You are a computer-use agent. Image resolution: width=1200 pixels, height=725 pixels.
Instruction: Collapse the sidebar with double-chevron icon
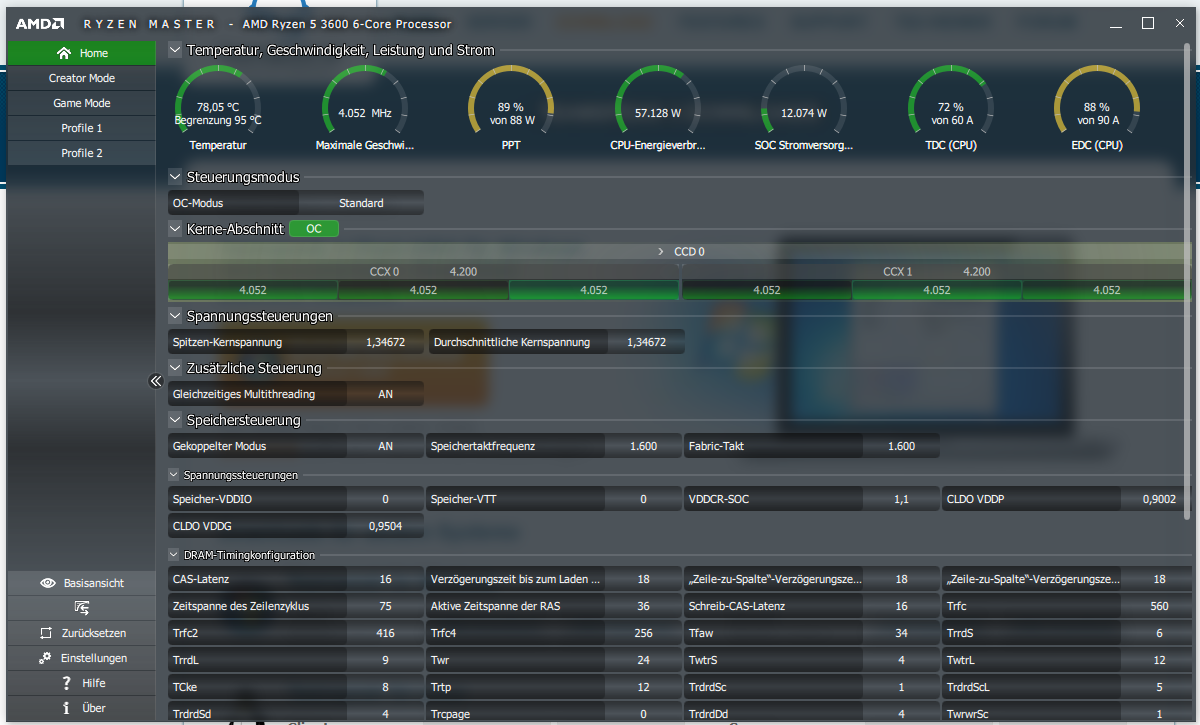tap(155, 381)
